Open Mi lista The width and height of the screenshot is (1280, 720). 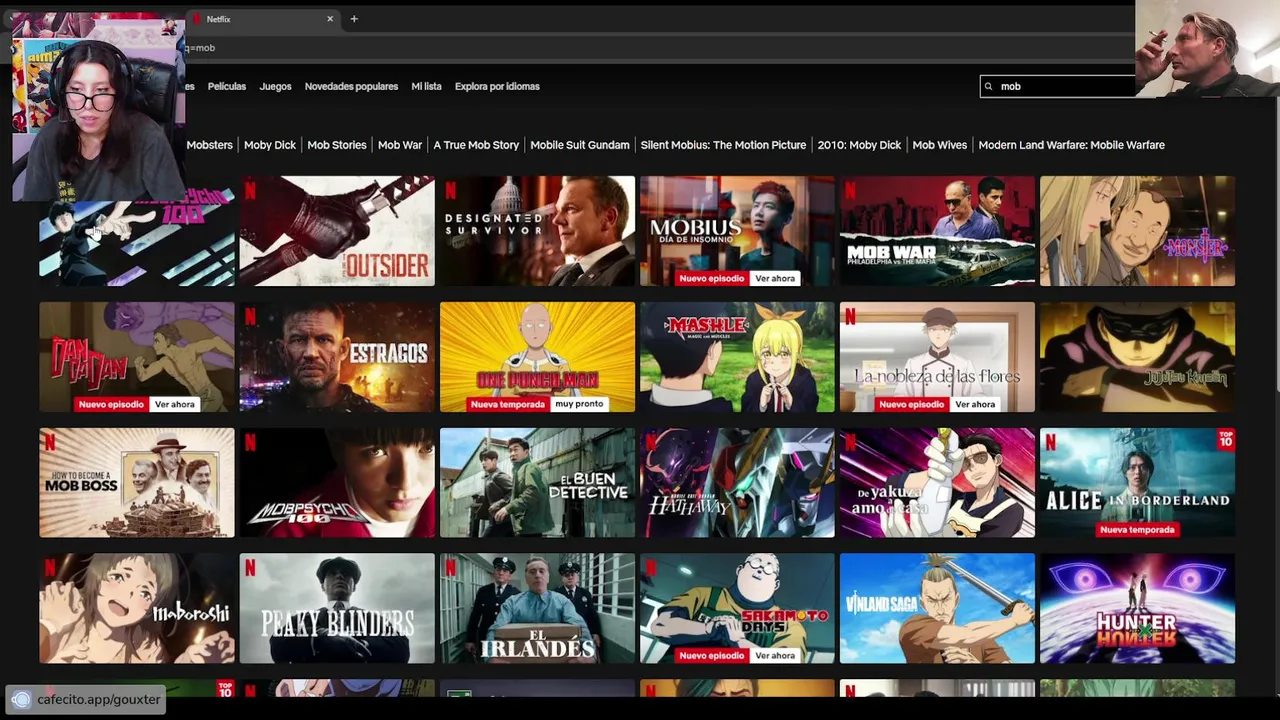pyautogui.click(x=426, y=87)
